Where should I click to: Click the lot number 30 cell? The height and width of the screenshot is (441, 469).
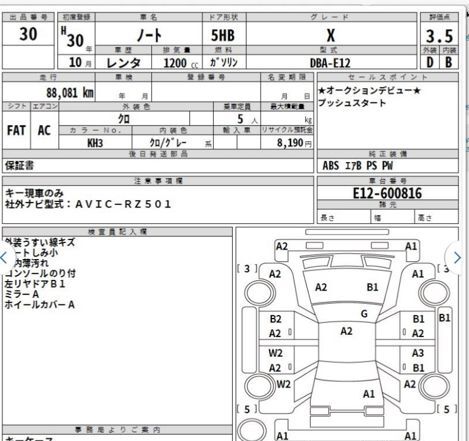[x=28, y=34]
